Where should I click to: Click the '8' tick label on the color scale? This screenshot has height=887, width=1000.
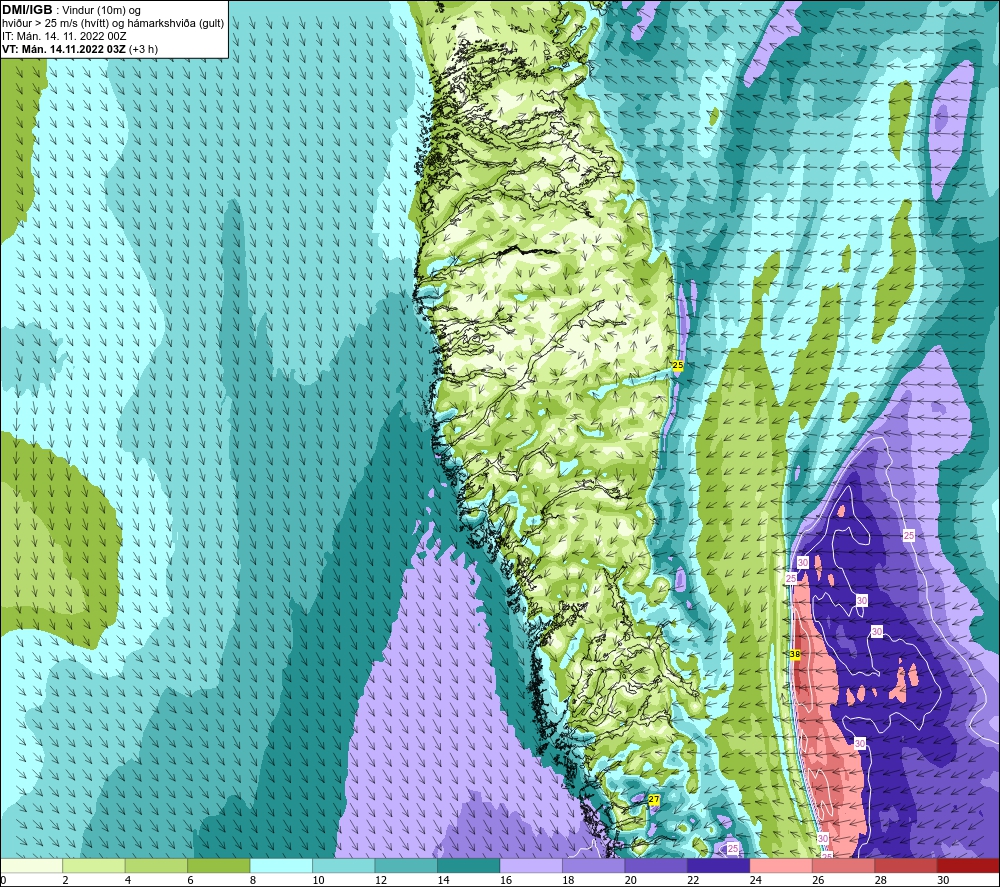point(253,880)
